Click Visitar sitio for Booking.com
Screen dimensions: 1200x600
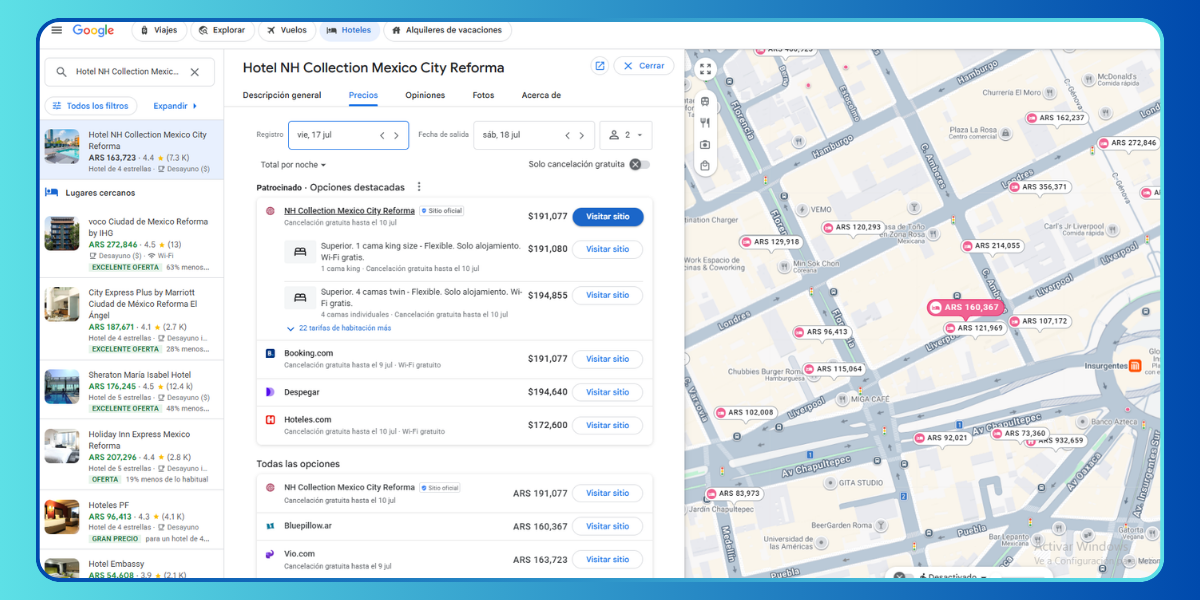click(x=607, y=359)
